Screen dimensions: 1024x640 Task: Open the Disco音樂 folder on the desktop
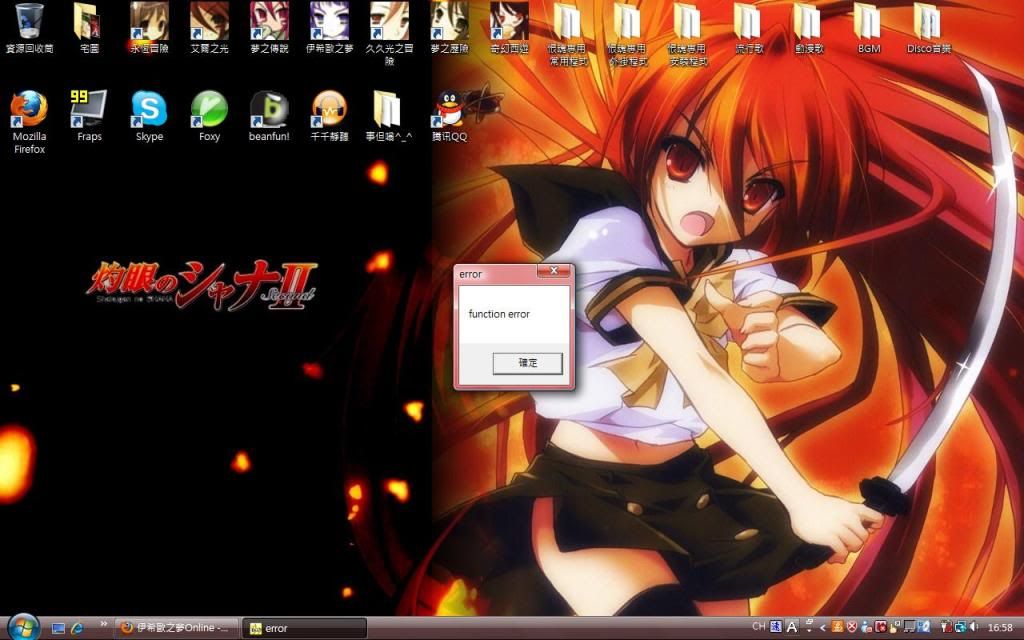click(x=929, y=27)
